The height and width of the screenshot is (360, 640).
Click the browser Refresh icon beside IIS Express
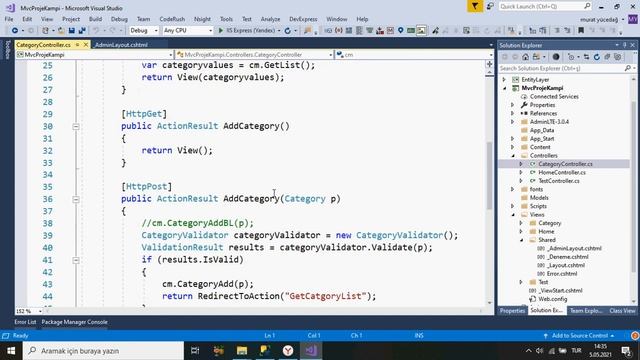(288, 31)
